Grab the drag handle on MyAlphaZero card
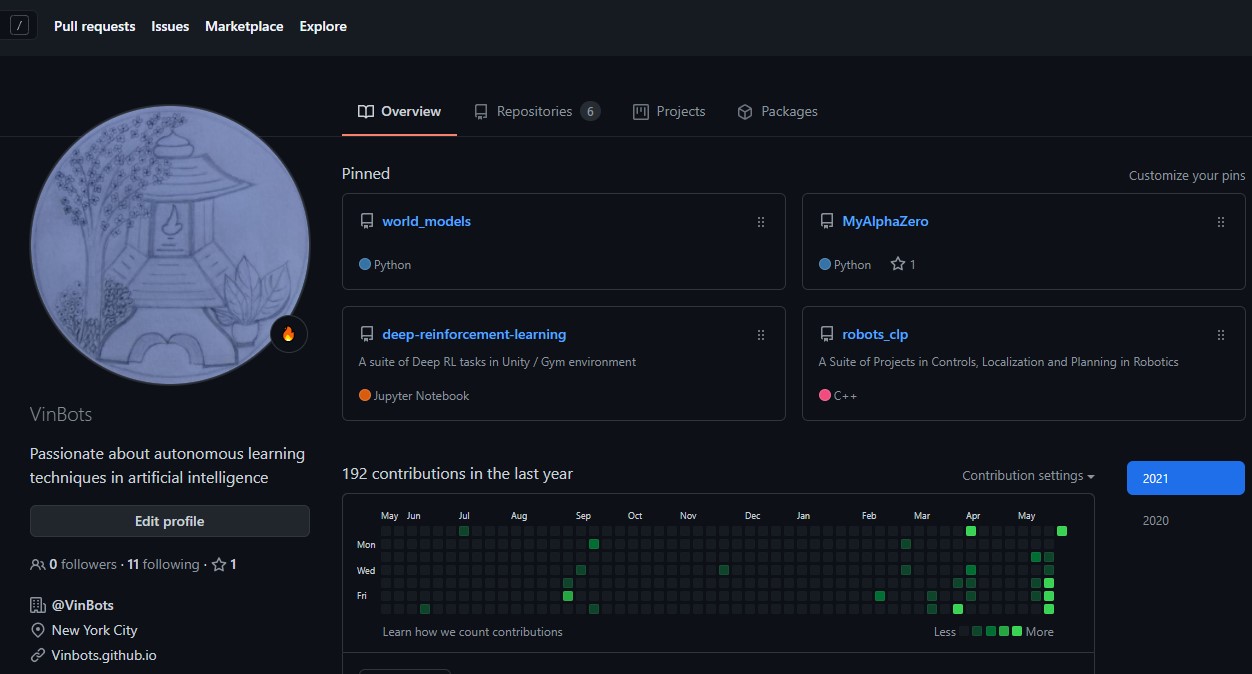Viewport: 1252px width, 674px height. point(1221,223)
